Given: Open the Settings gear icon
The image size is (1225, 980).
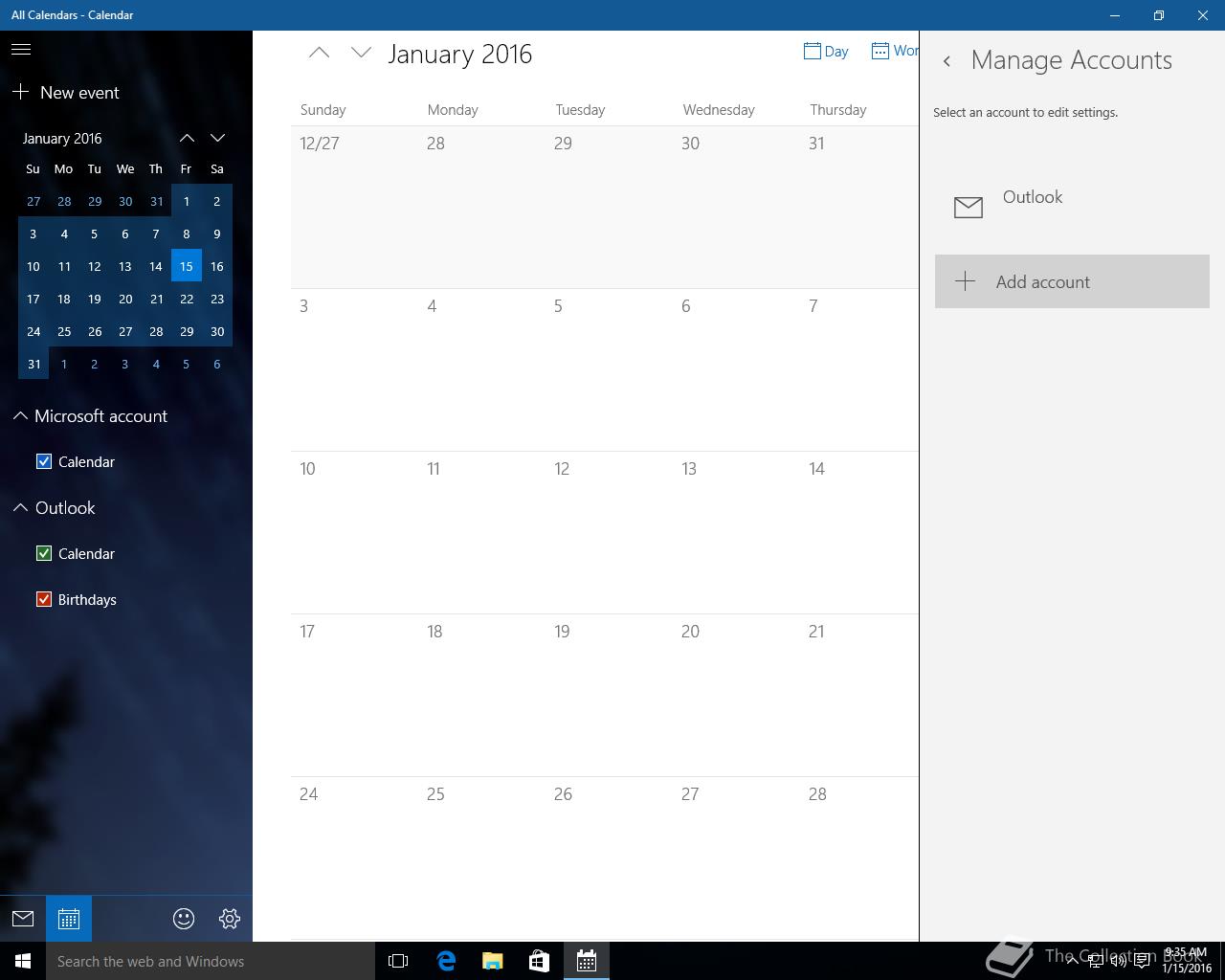Looking at the screenshot, I should pos(230,919).
